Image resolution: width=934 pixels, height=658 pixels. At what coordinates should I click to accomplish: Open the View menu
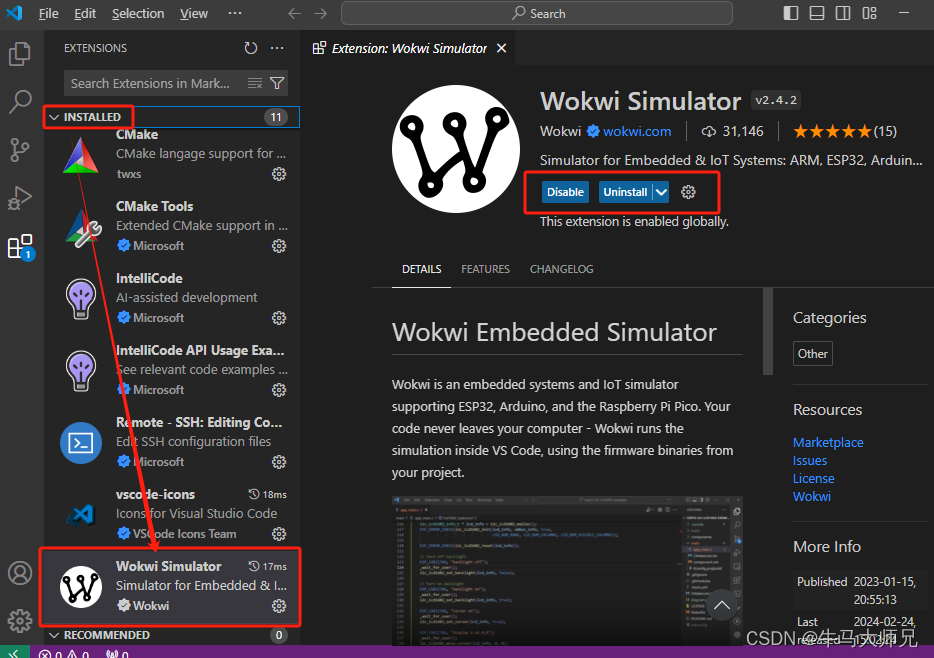(x=194, y=13)
